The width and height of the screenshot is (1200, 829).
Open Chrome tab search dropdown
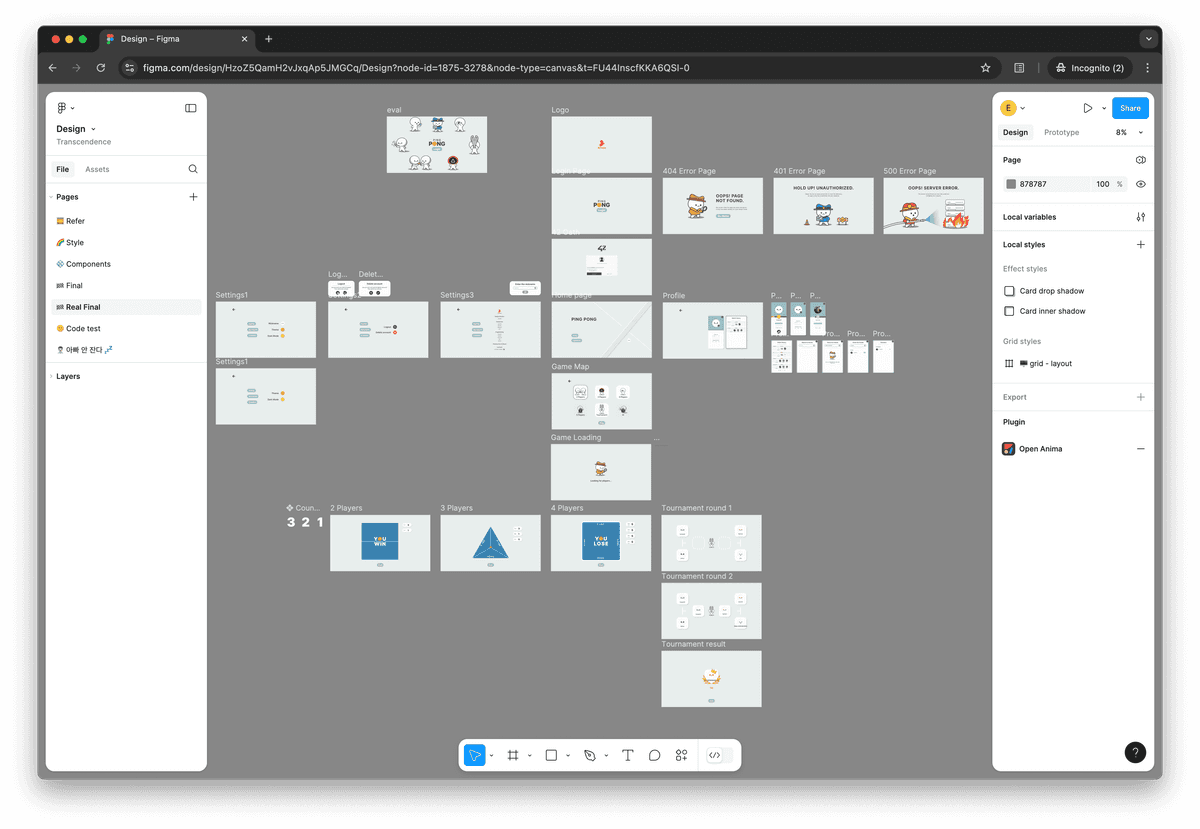pos(1147,39)
